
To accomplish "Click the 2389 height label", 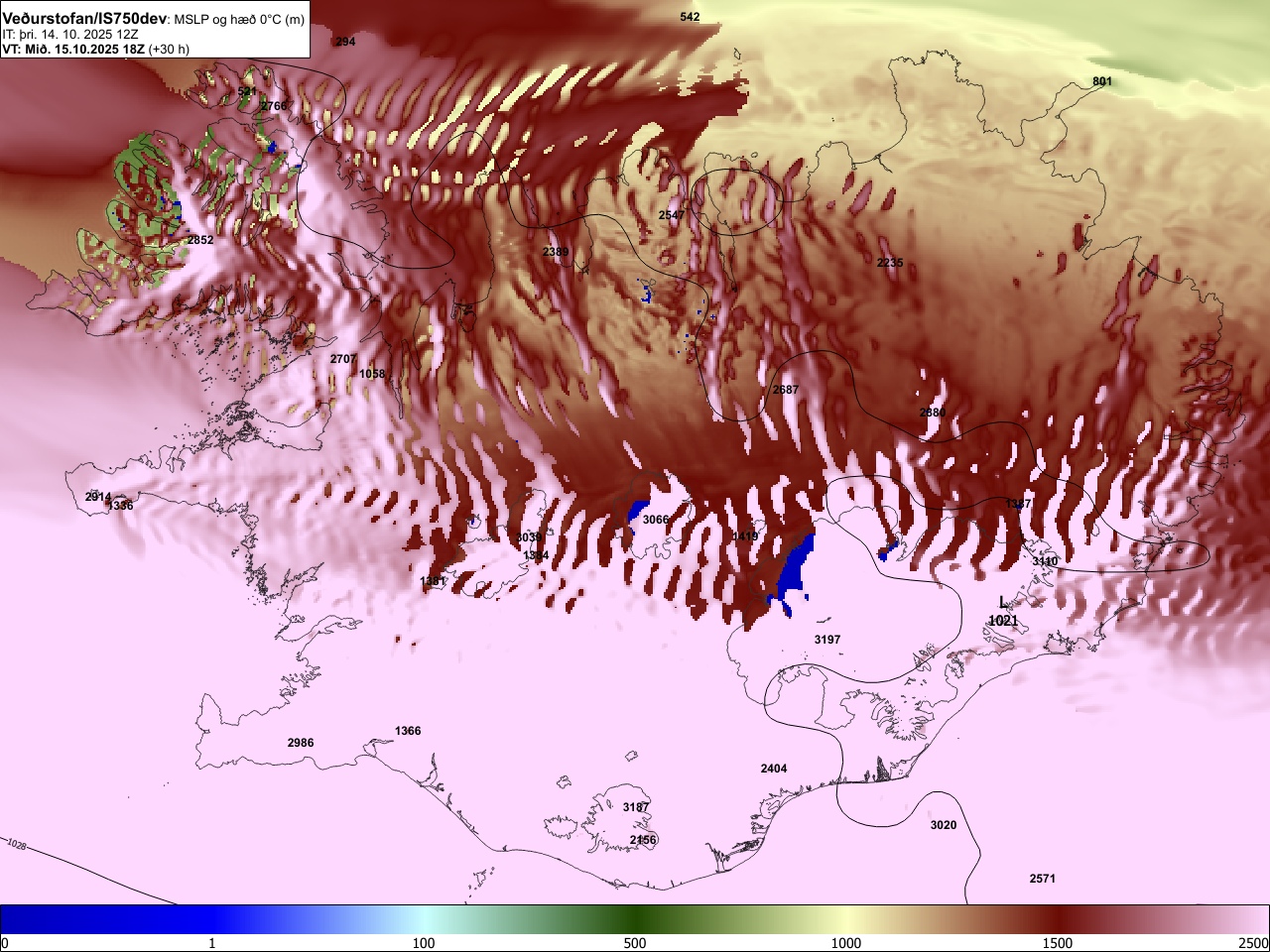I will 556,252.
